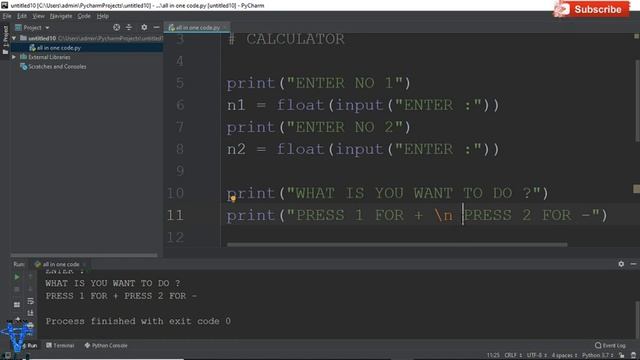Select the all in one code run tab

click(x=60, y=264)
